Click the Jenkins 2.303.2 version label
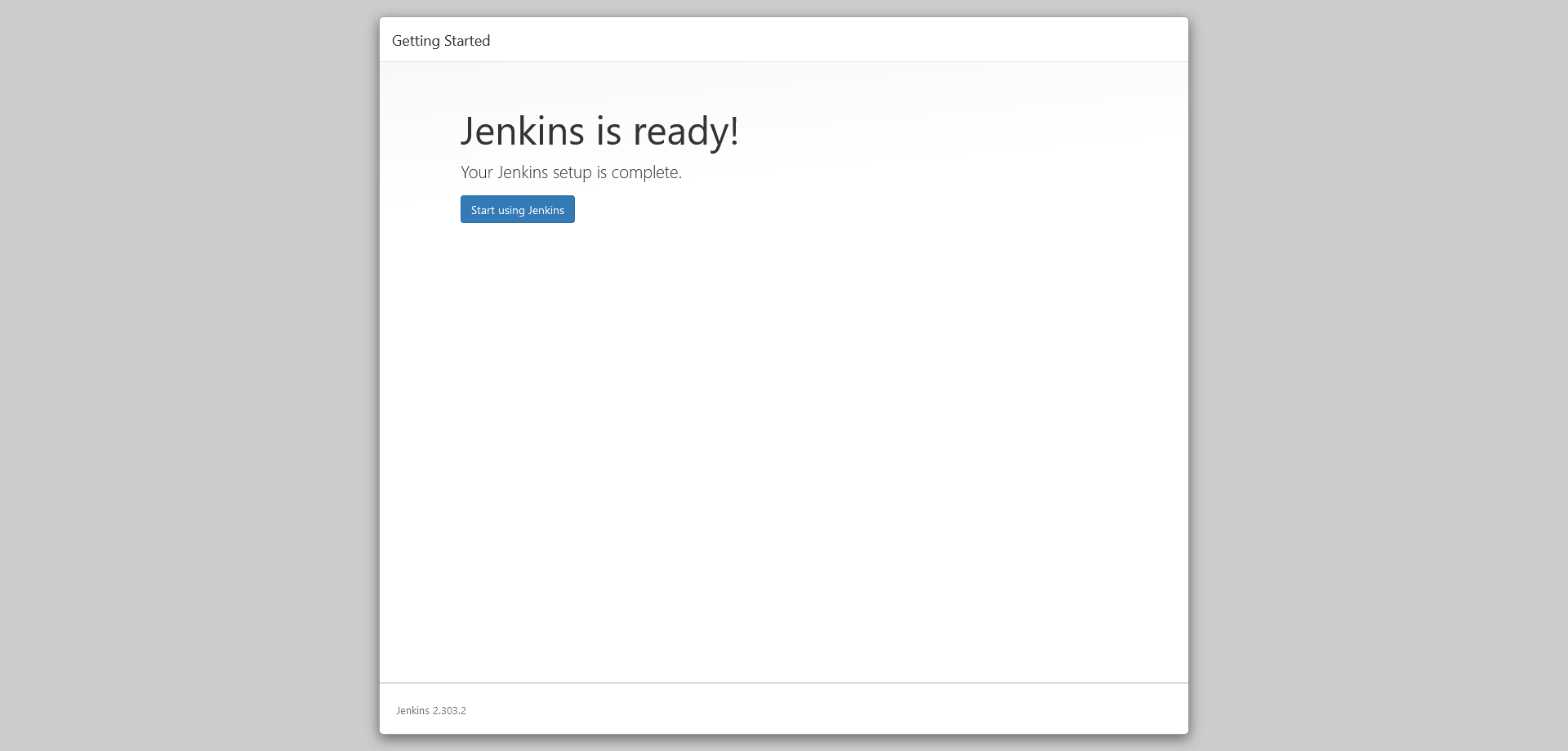The width and height of the screenshot is (1568, 751). coord(430,710)
